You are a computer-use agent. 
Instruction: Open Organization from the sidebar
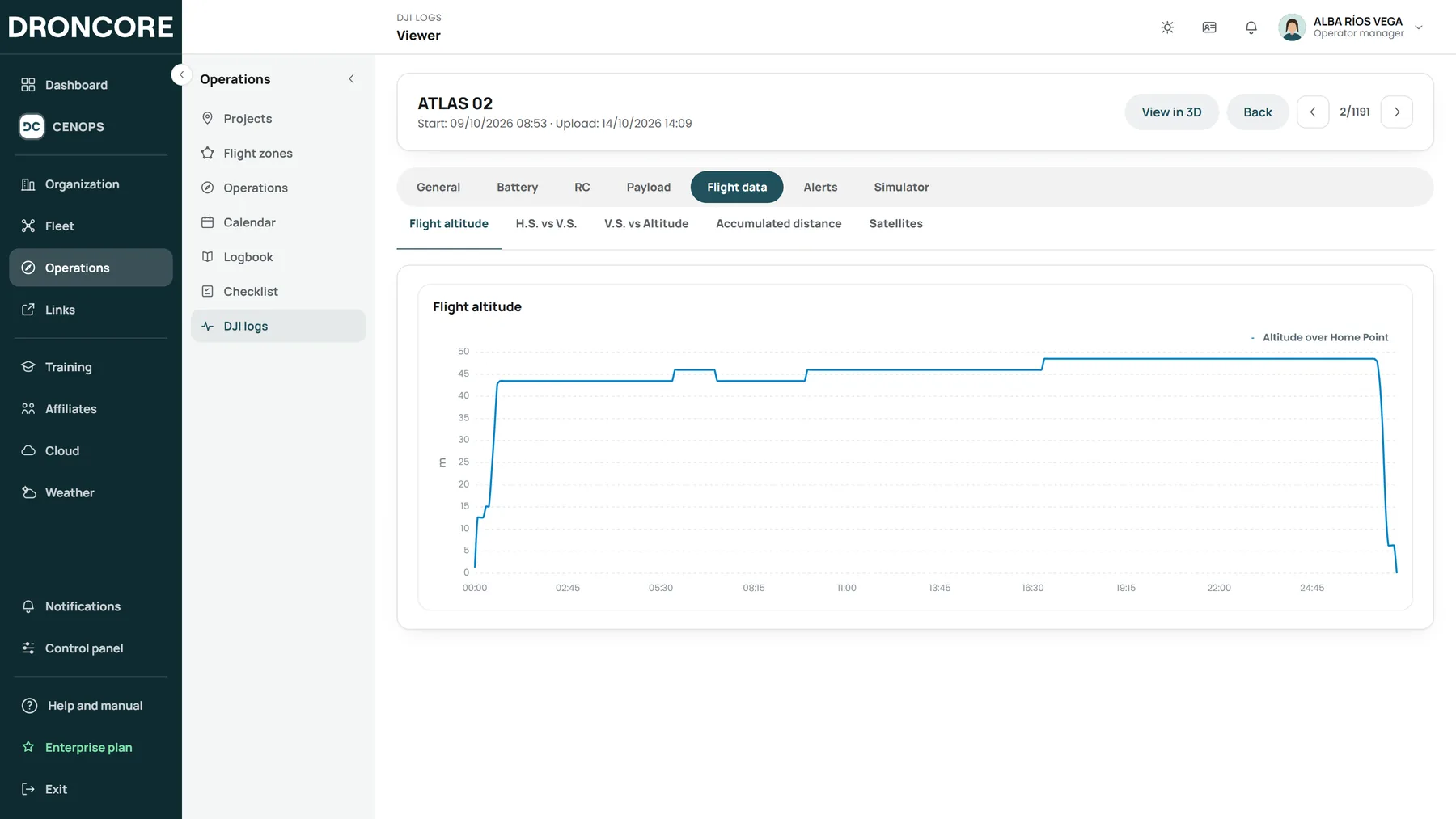pyautogui.click(x=91, y=184)
